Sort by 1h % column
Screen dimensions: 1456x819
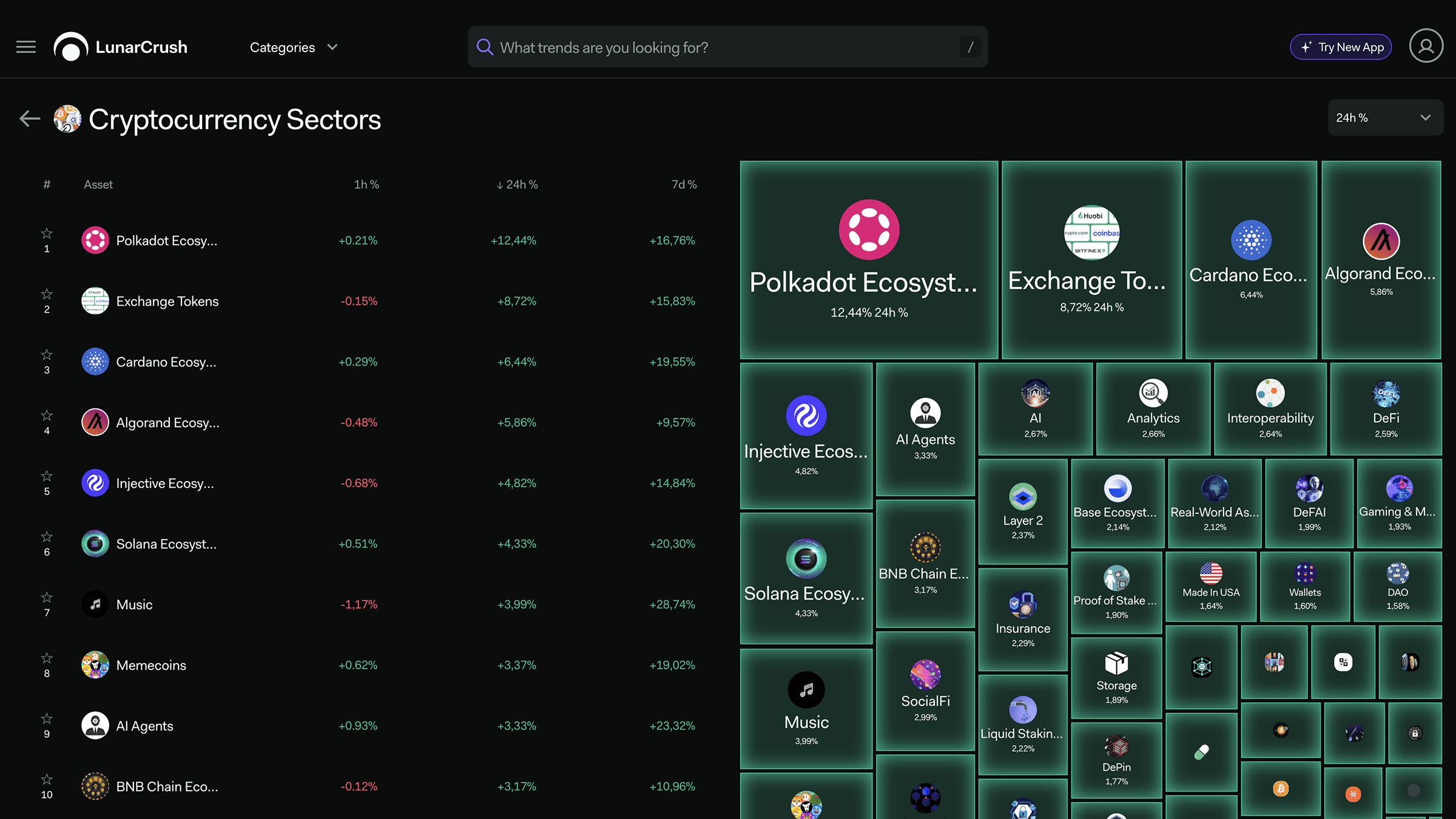click(366, 184)
